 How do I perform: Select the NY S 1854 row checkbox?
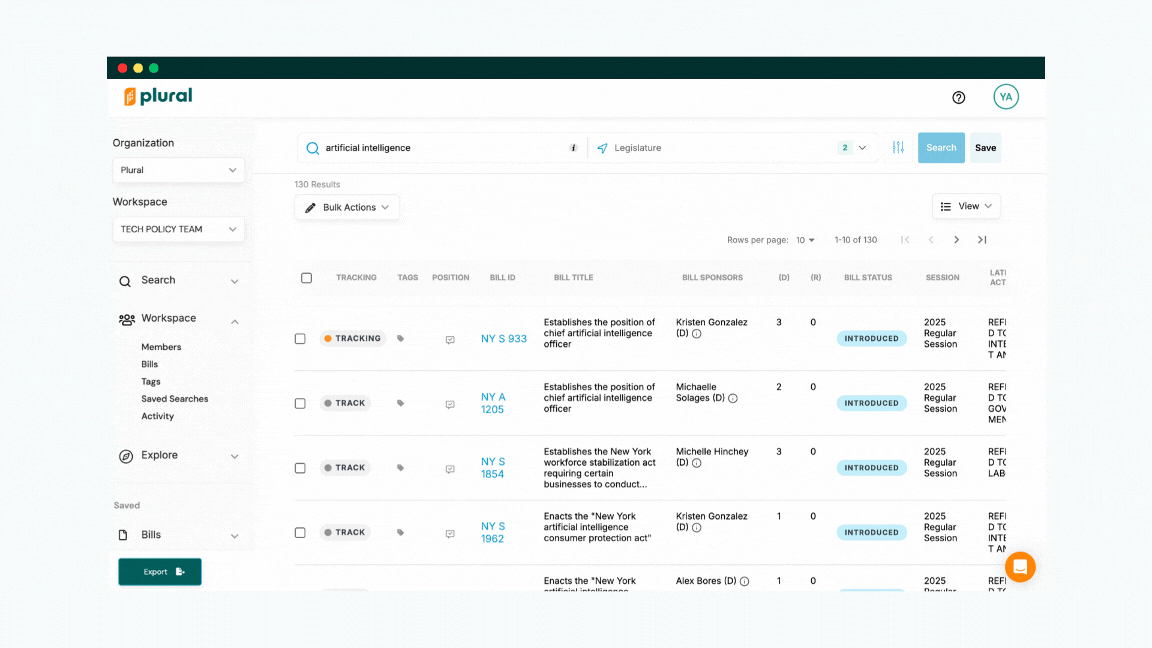[x=300, y=468]
